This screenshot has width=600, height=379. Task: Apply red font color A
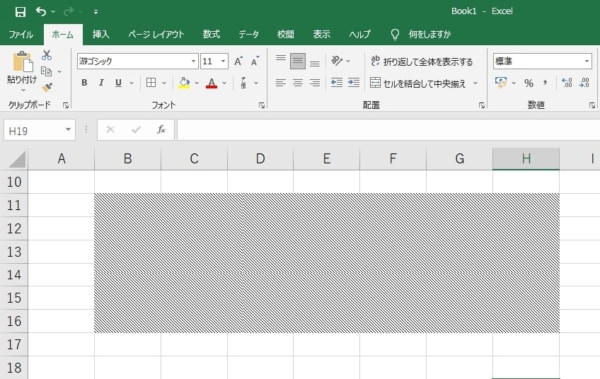click(212, 83)
